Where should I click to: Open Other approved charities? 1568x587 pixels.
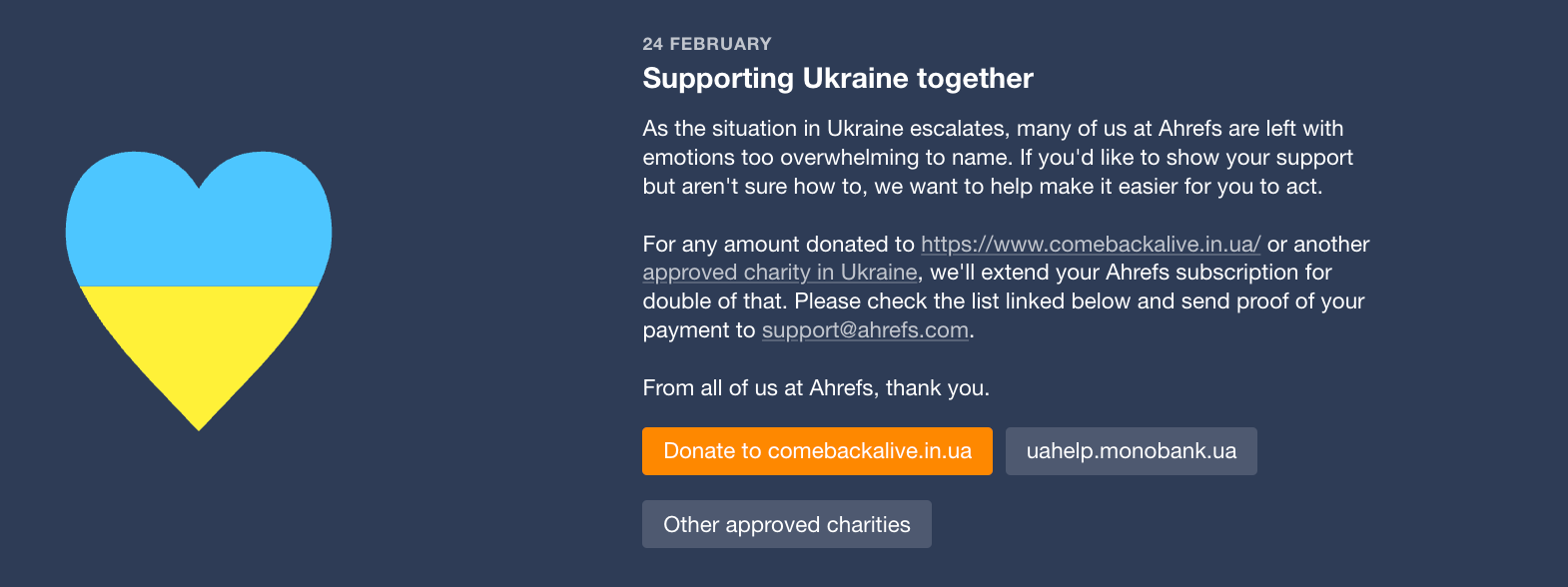click(x=787, y=524)
